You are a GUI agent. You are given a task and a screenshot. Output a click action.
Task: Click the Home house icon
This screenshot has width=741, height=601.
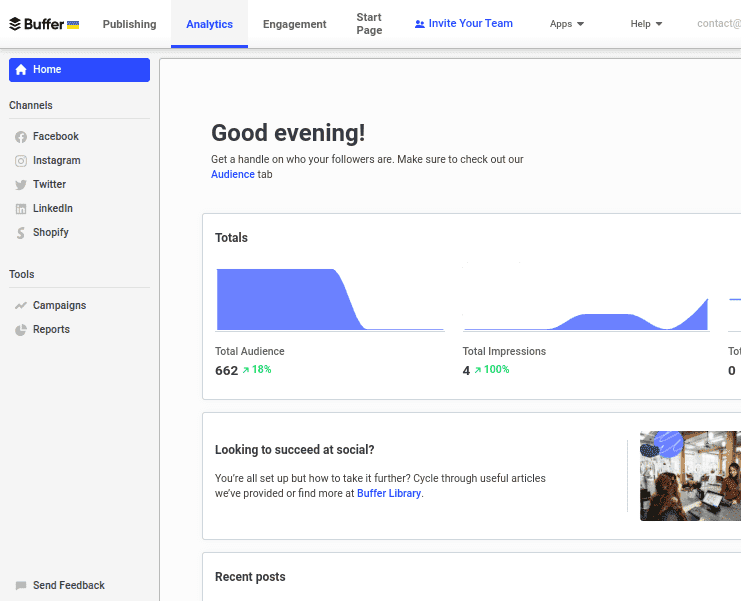point(21,70)
